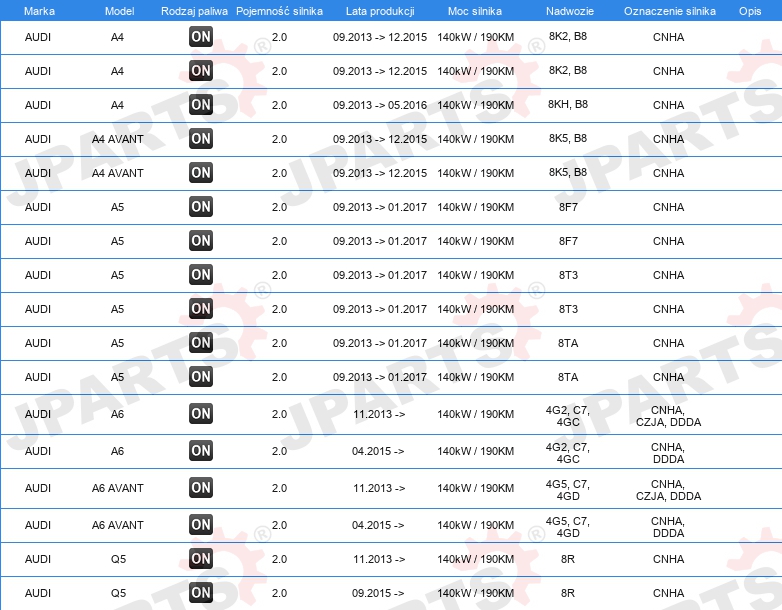
Task: Select the body code cell '8KH, B8'
Action: [x=568, y=104]
